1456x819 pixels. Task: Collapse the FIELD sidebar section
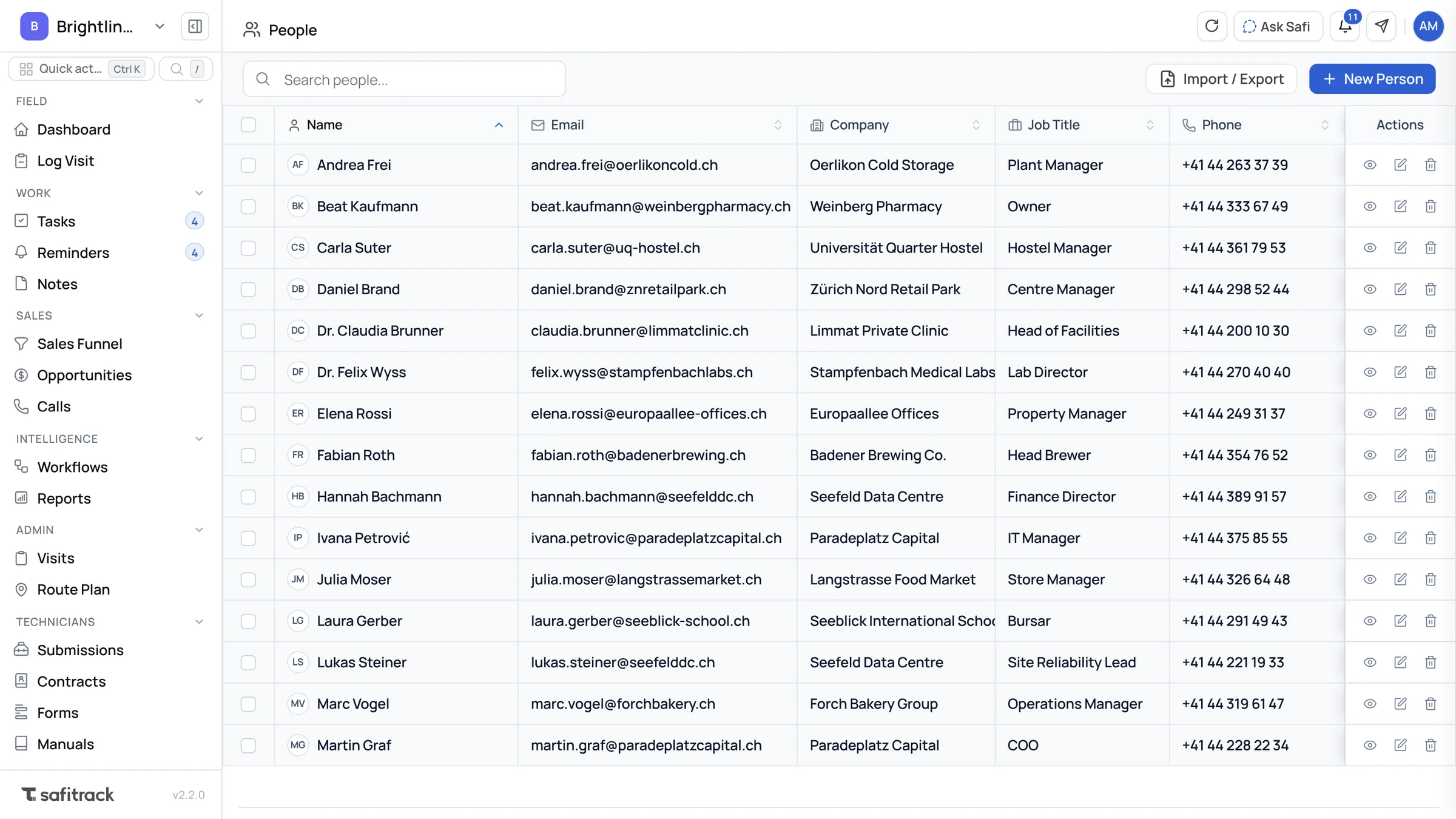tap(199, 101)
